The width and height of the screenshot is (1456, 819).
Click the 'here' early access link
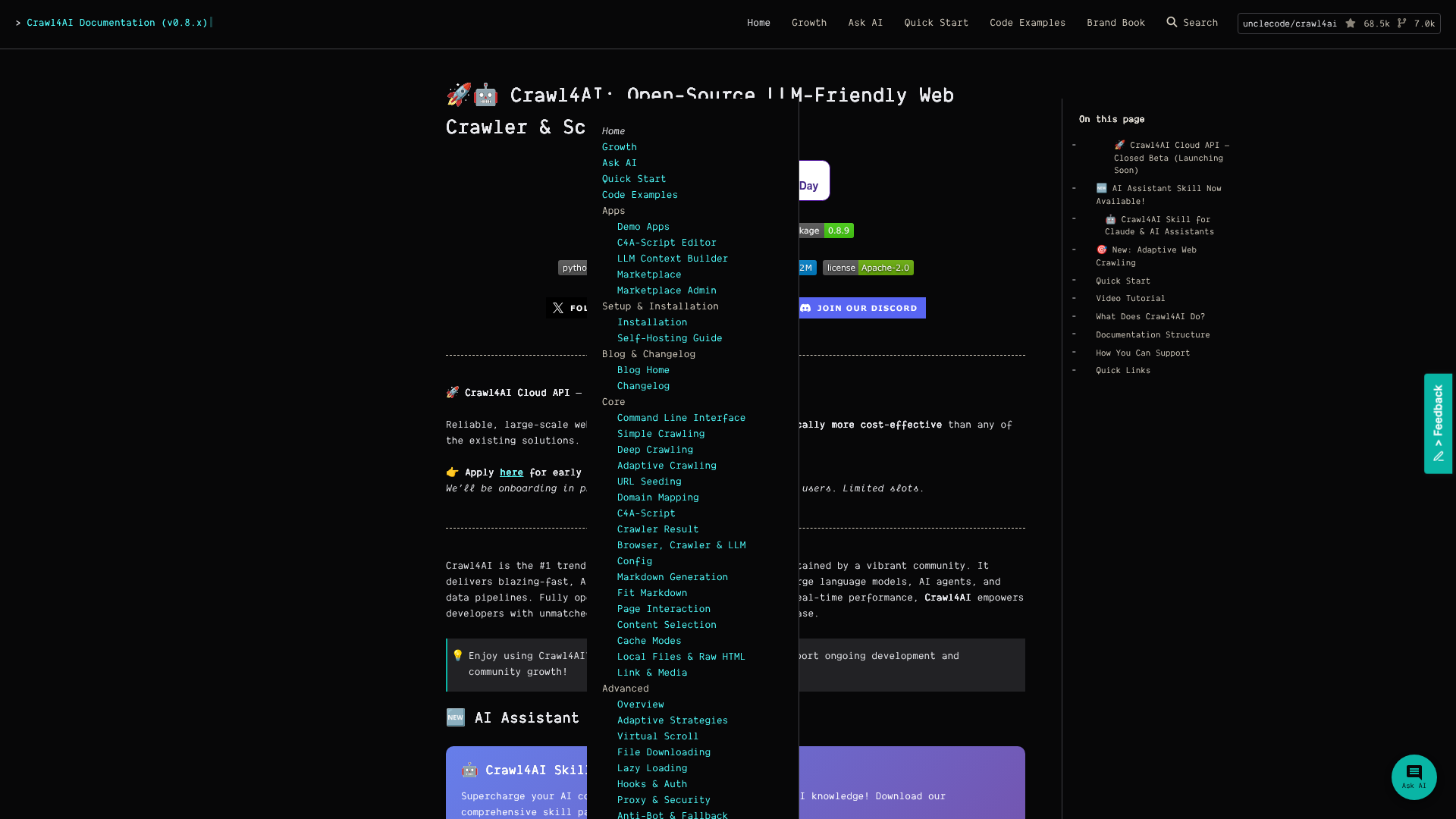click(511, 472)
